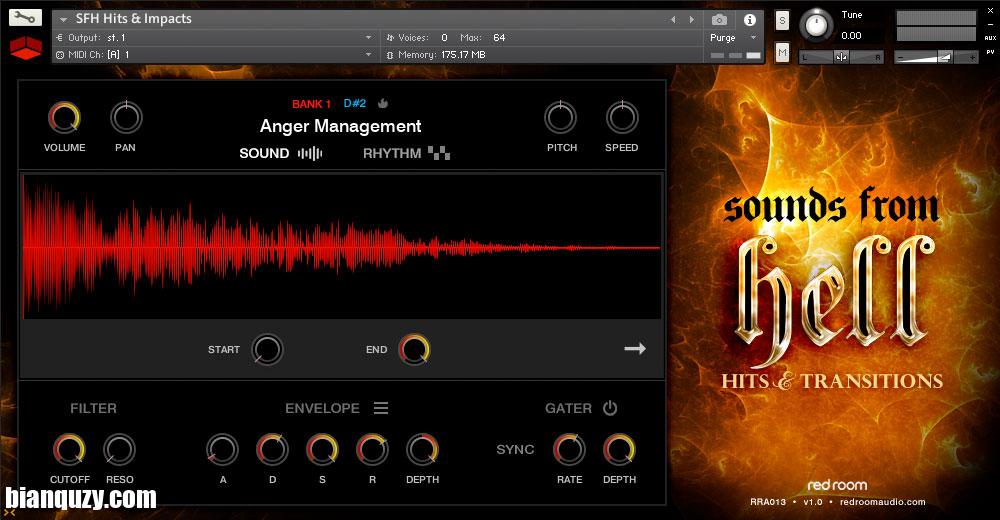Go to previous instrument preset arrow
Viewport: 1000px width, 520px height.
tap(673, 20)
